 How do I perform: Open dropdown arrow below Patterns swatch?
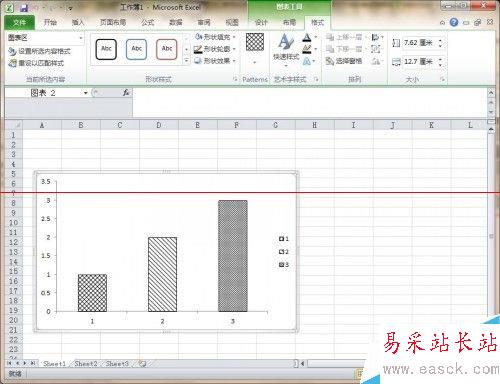(255, 62)
